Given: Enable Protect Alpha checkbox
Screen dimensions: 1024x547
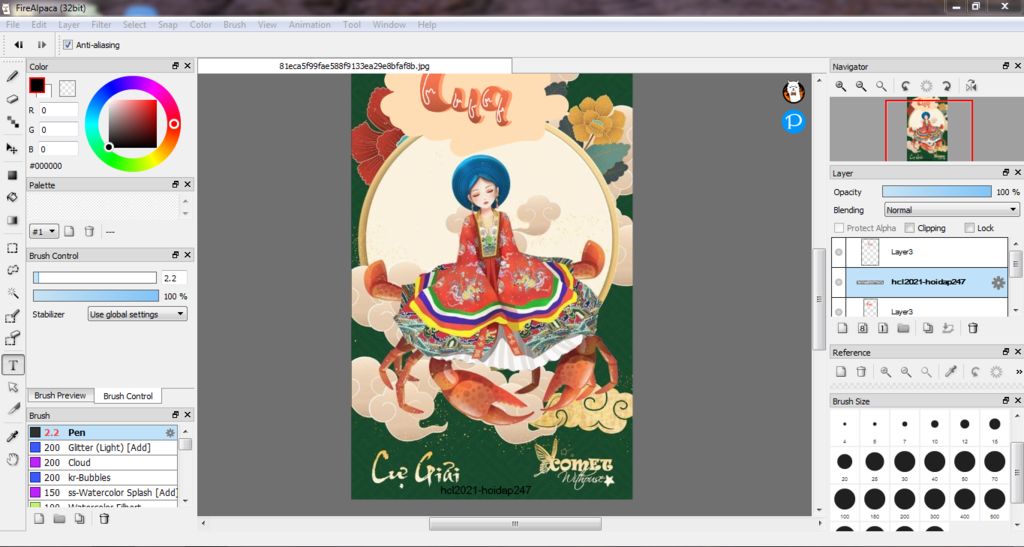Looking at the screenshot, I should pyautogui.click(x=839, y=228).
